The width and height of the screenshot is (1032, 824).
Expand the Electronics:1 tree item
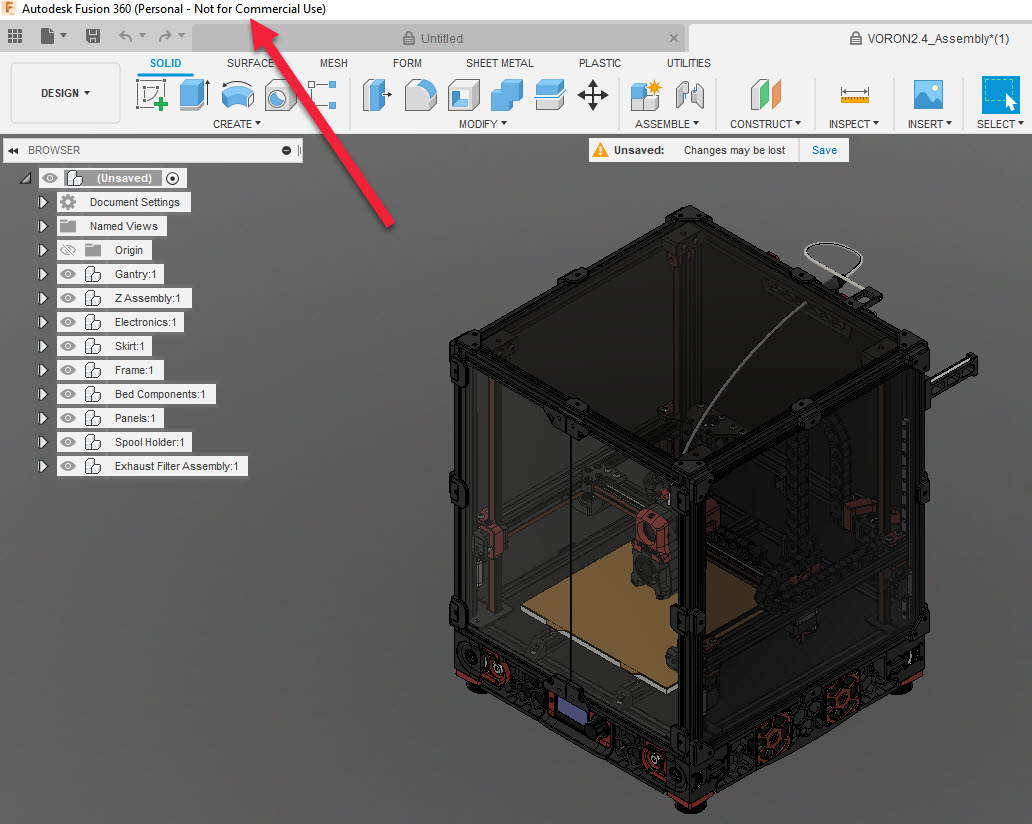point(44,322)
